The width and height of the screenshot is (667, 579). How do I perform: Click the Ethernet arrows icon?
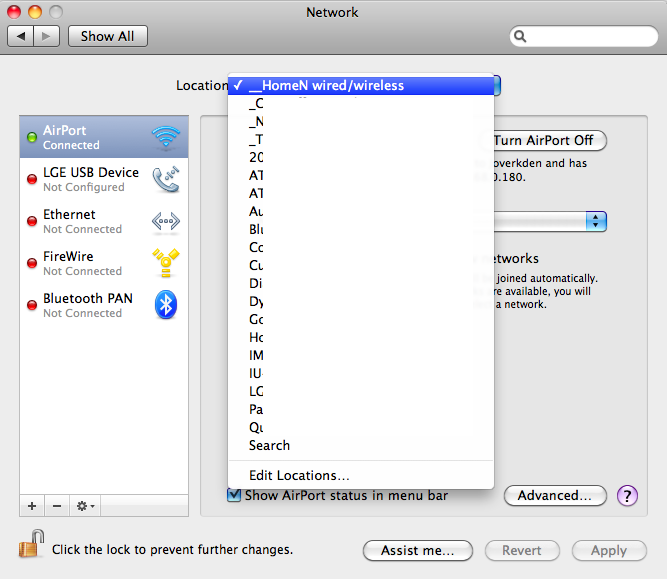166,221
